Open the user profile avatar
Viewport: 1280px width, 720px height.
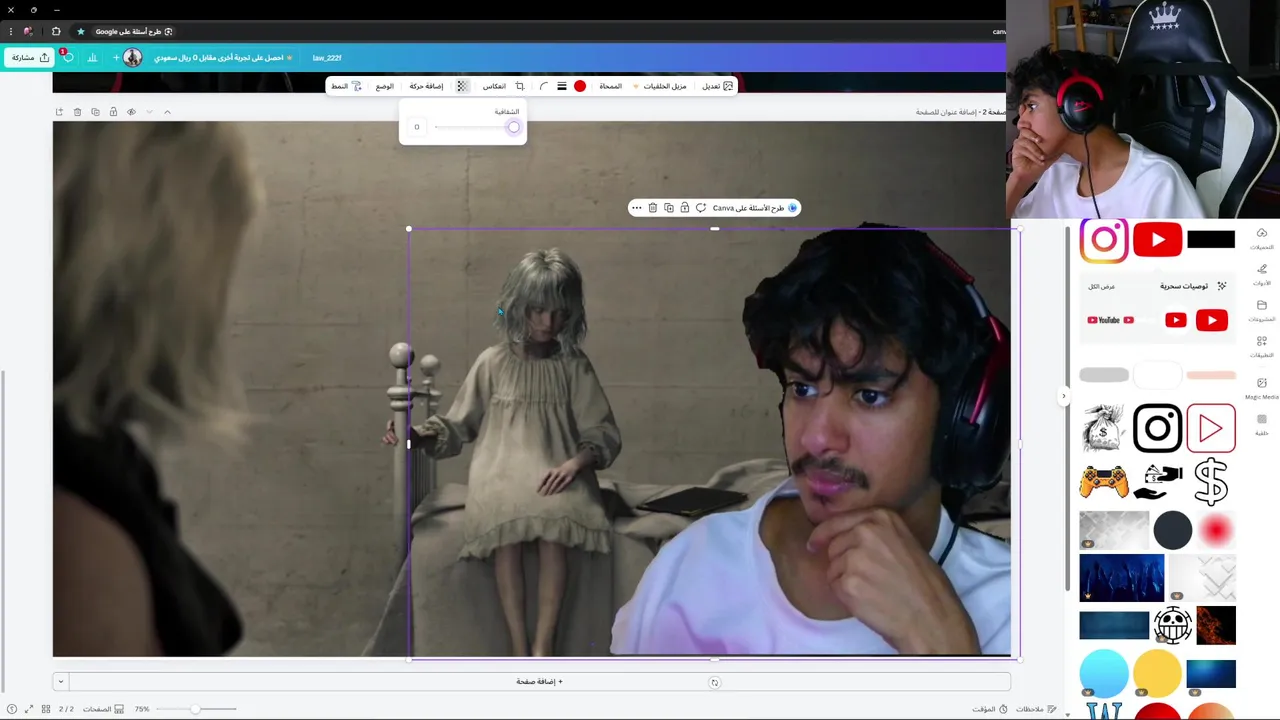[132, 58]
